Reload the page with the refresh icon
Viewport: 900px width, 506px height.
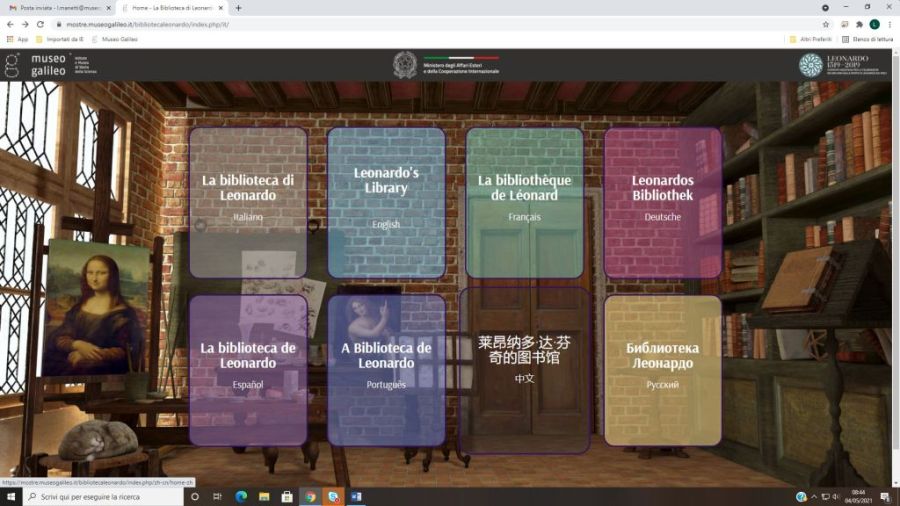[40, 24]
